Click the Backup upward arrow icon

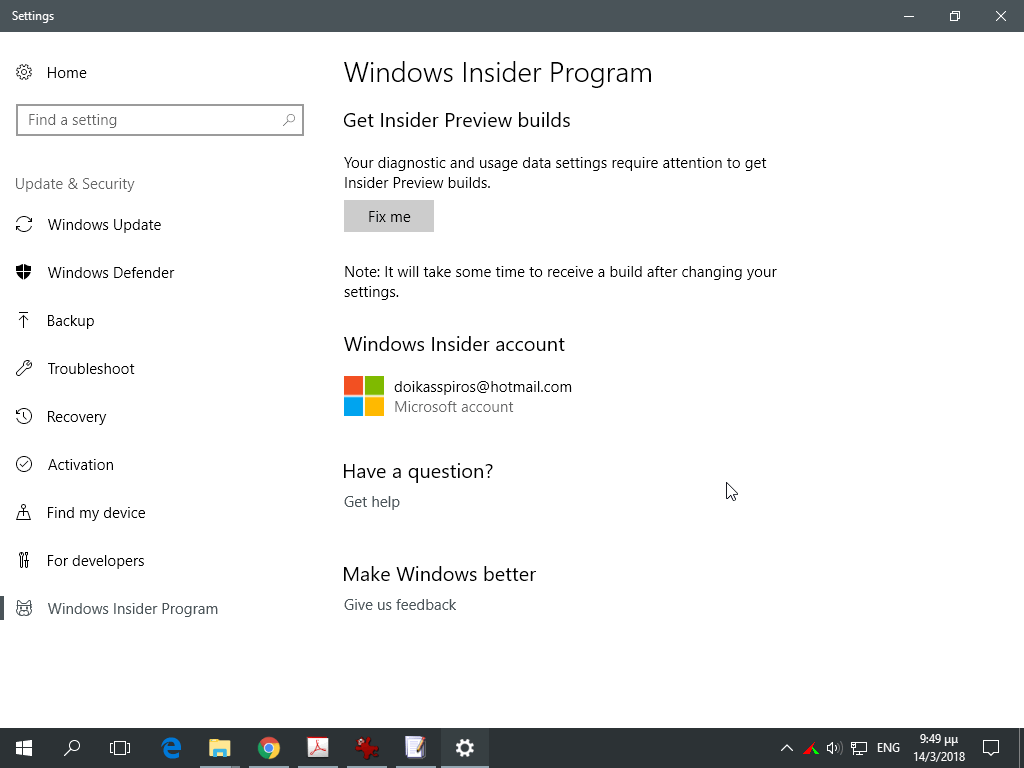24,320
